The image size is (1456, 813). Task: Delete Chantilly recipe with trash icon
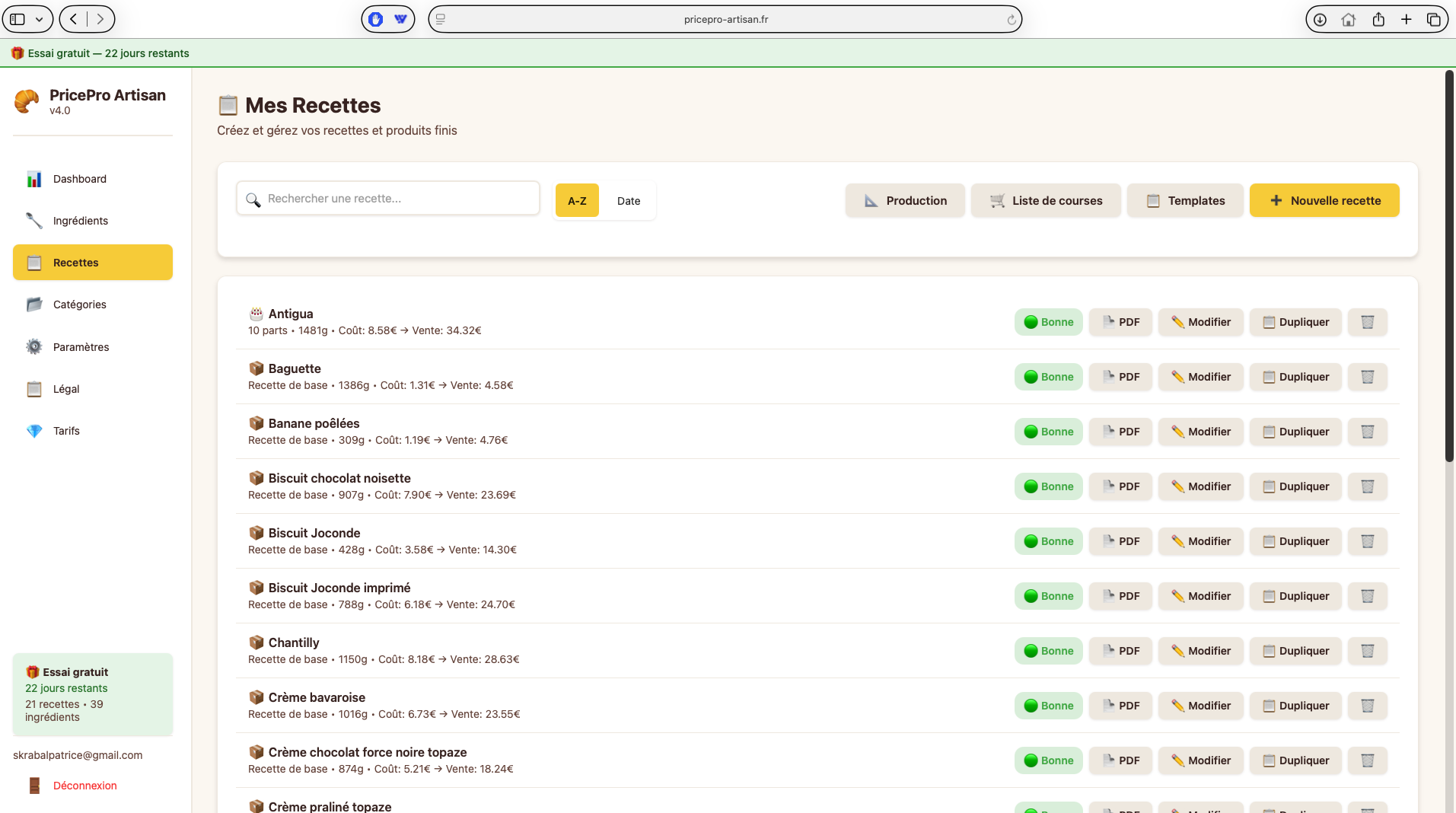point(1367,651)
